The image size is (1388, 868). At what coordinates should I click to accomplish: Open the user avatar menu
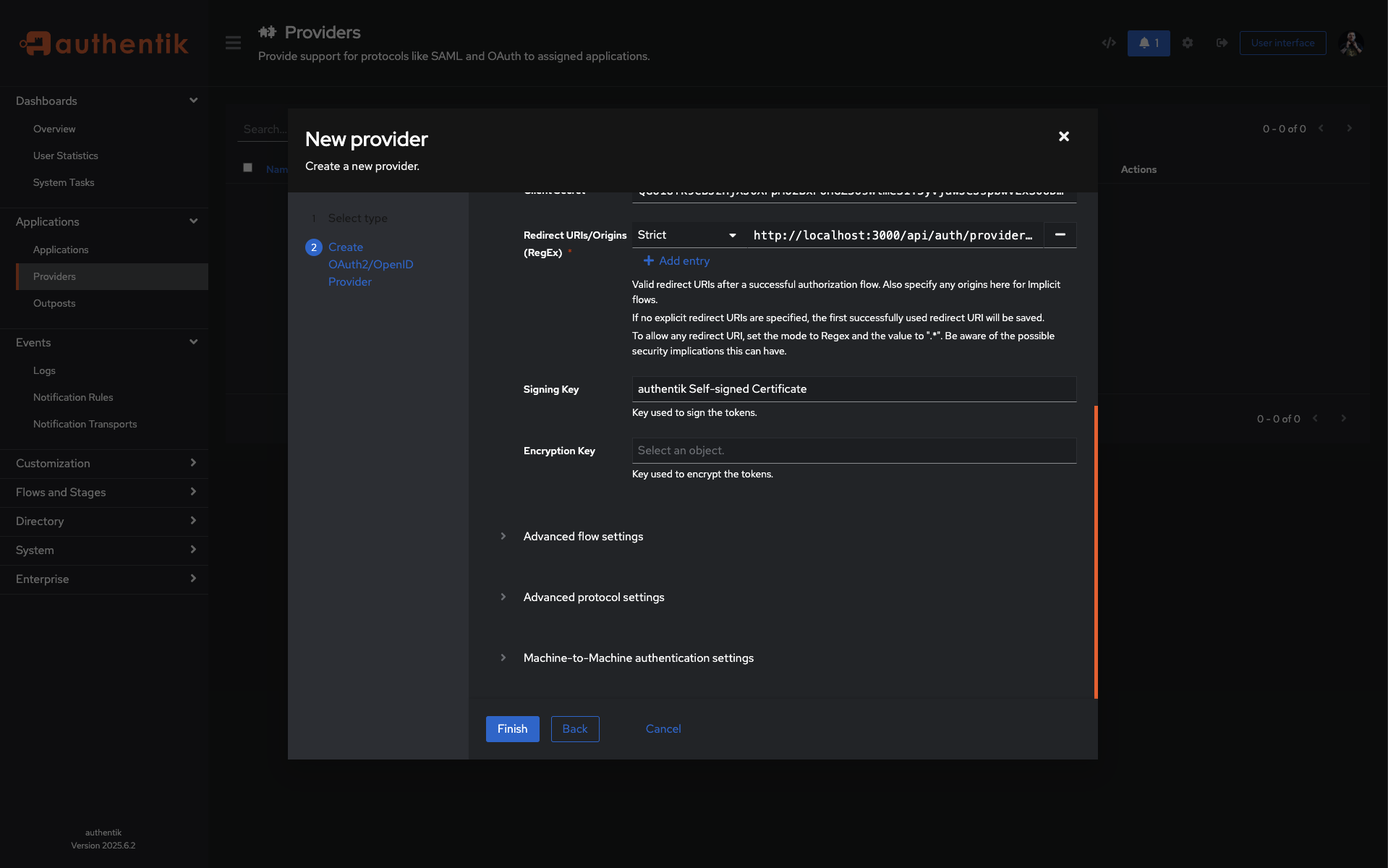1350,43
